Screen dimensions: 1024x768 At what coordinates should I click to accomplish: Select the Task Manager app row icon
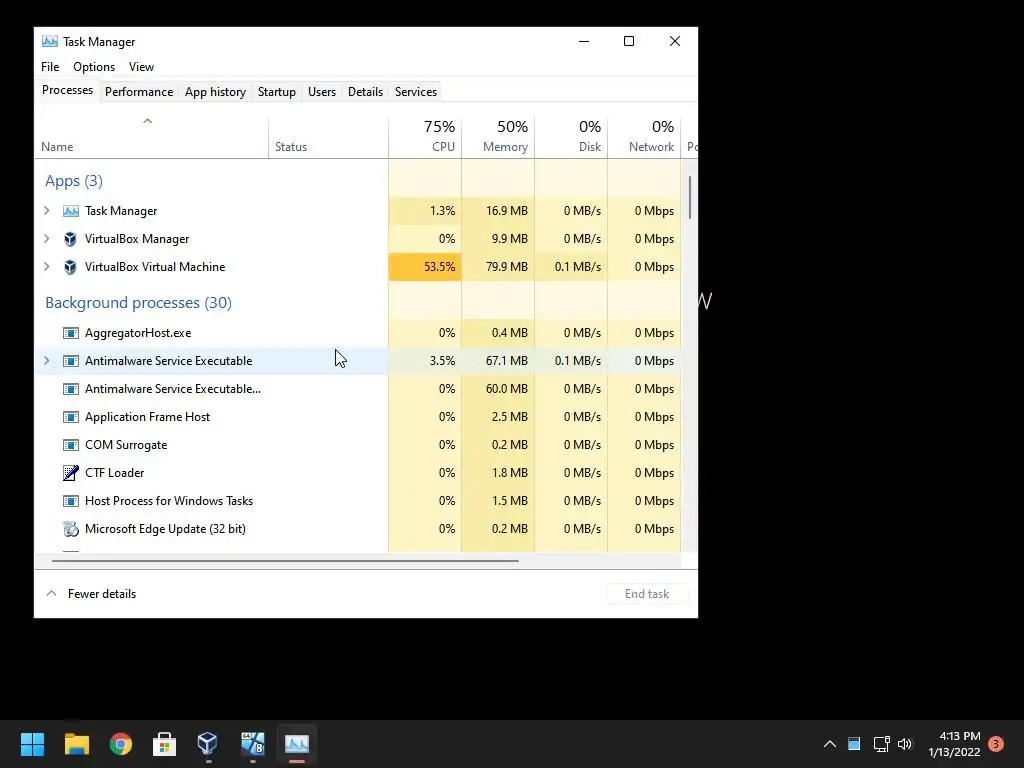point(71,211)
